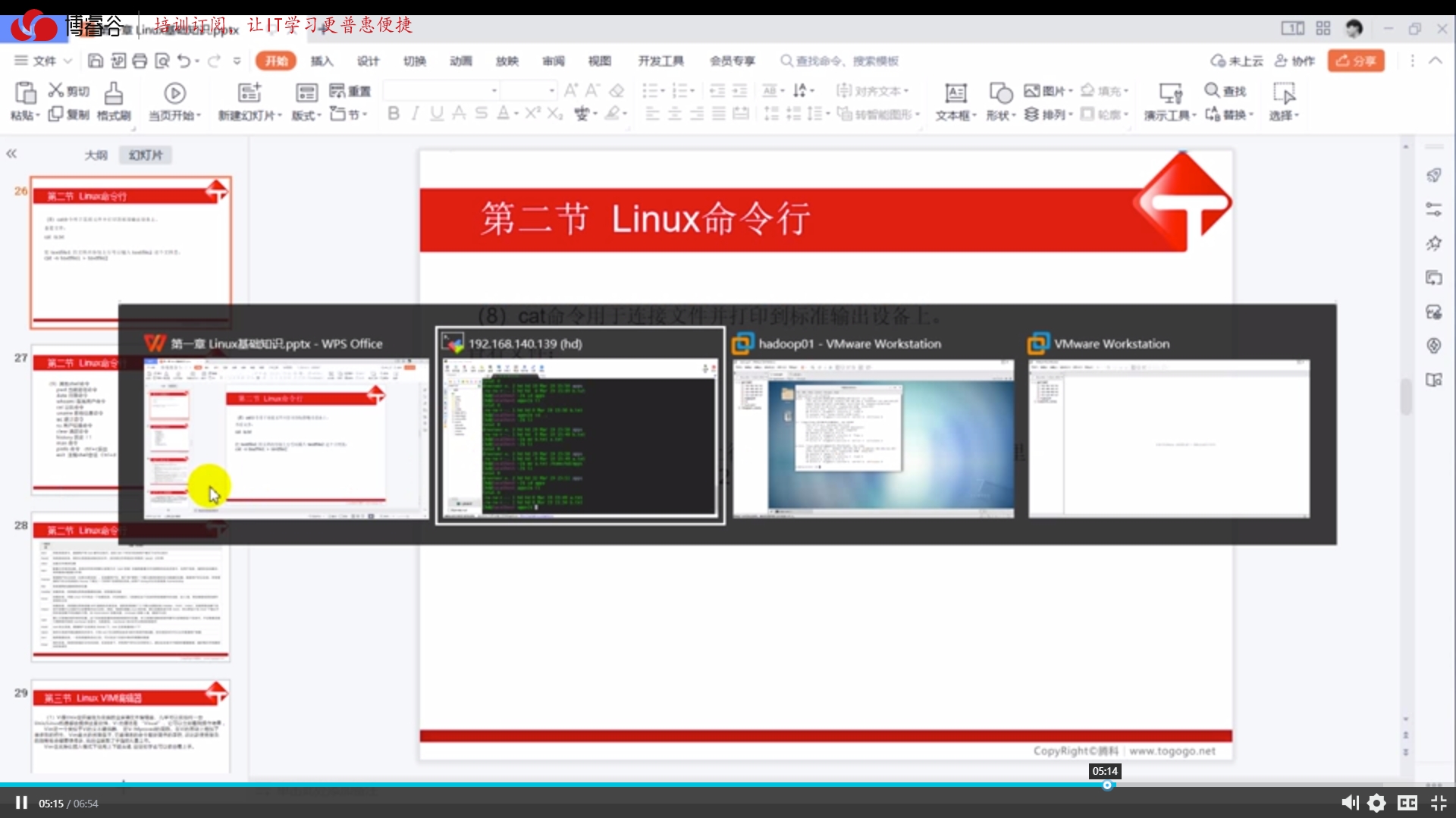Increase font size icon
This screenshot has height=818, width=1456.
coord(571,91)
